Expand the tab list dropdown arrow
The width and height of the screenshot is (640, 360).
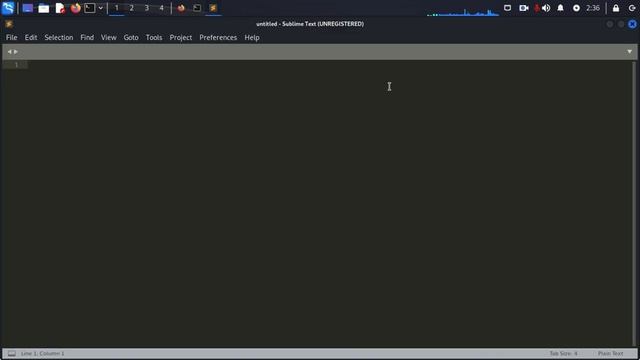[x=629, y=52]
